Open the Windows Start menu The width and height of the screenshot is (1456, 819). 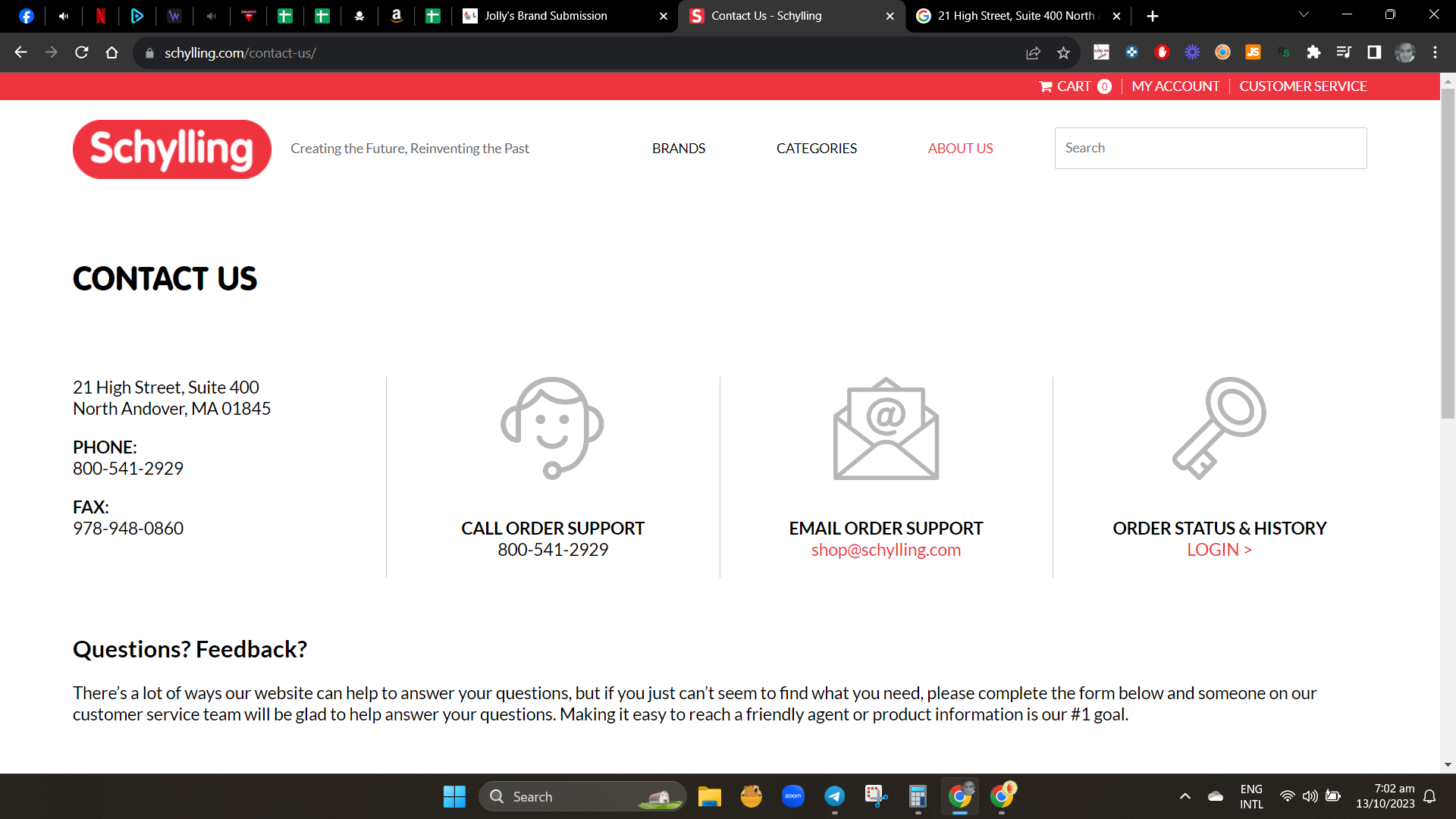click(454, 796)
